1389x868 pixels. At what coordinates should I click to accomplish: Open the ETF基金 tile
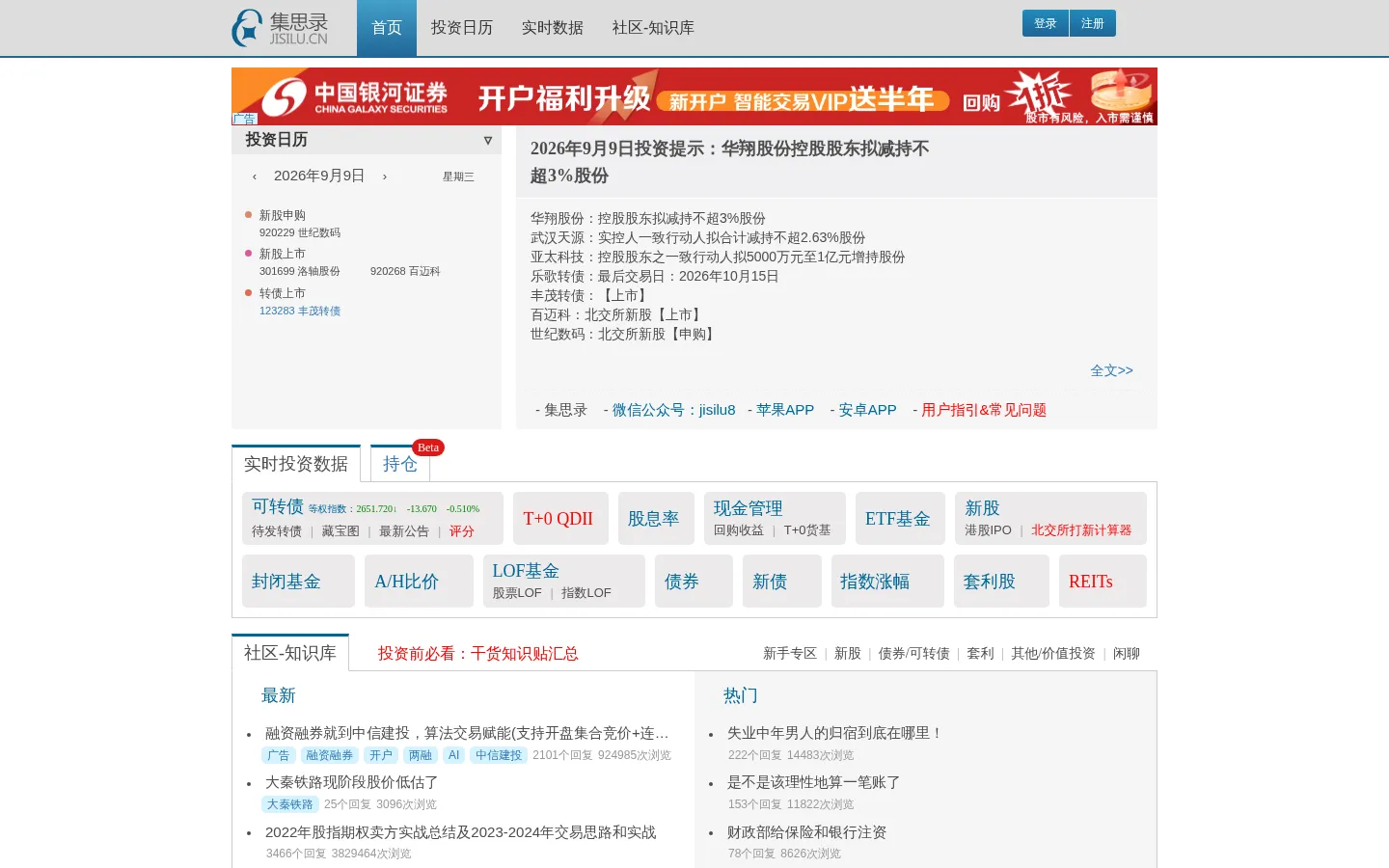pos(900,519)
